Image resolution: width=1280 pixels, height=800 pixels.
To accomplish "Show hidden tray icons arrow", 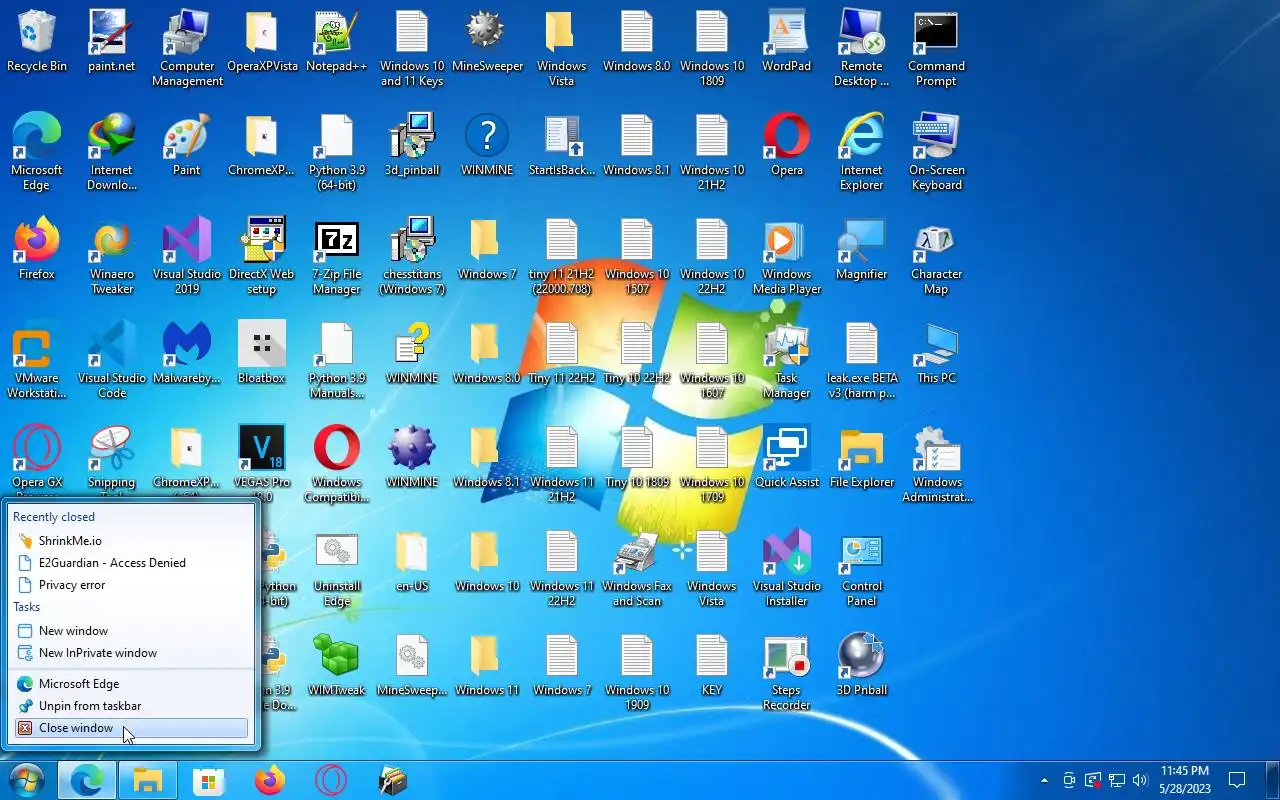I will [x=1045, y=780].
